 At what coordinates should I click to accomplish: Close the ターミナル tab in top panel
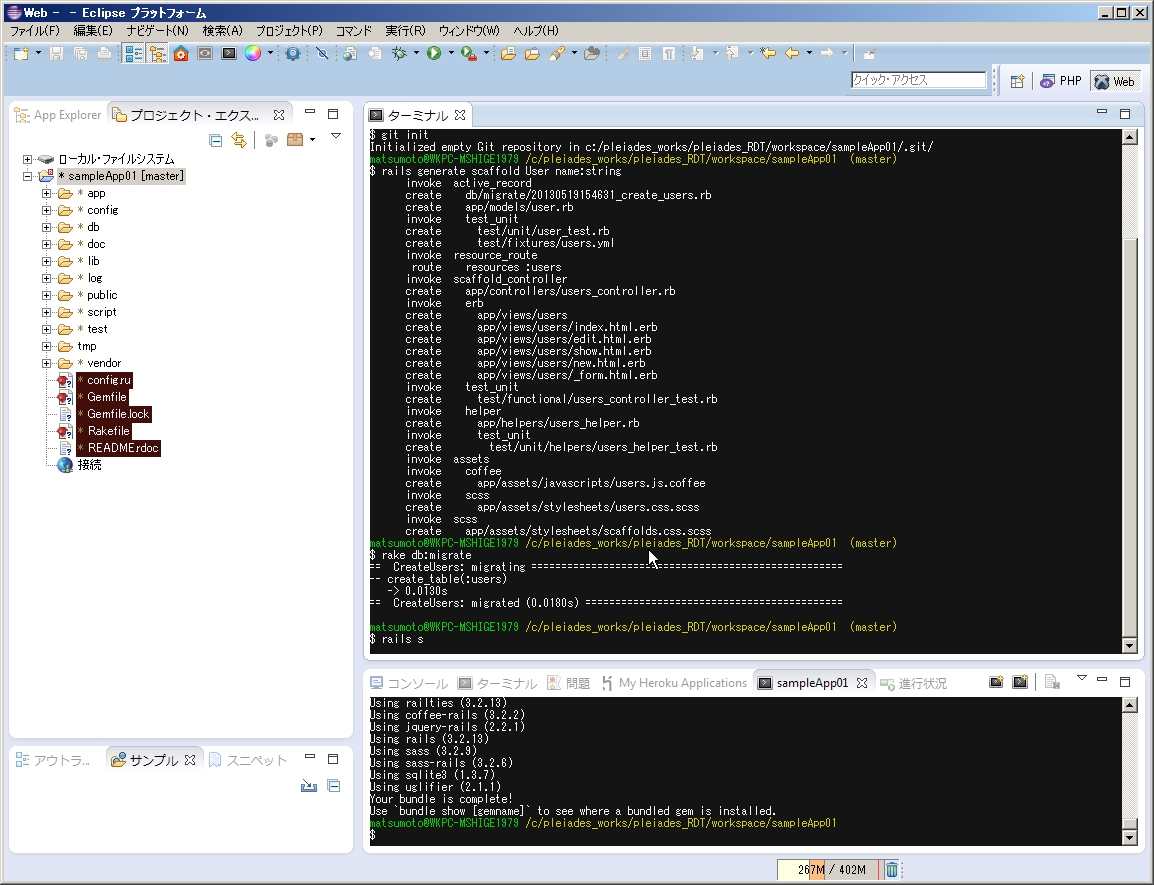pyautogui.click(x=460, y=115)
